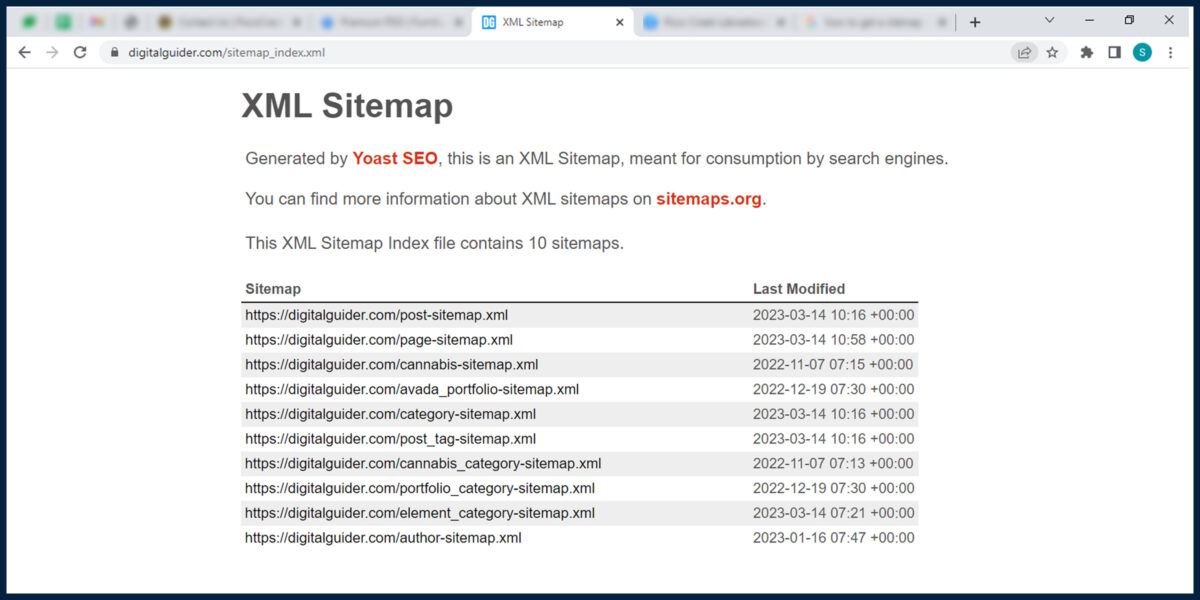Click the forward navigation arrow
1200x600 pixels.
click(52, 52)
